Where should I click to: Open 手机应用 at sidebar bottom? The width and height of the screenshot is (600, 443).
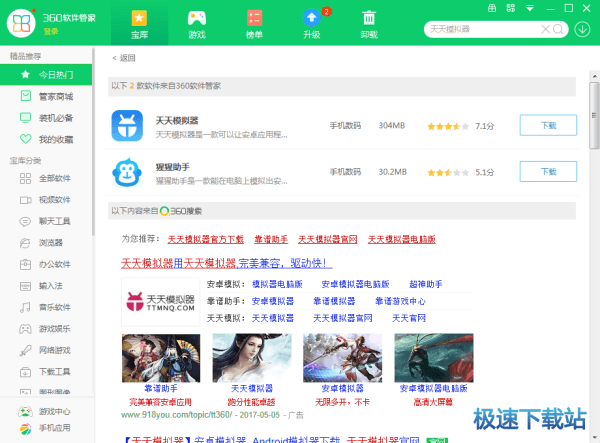coord(45,428)
